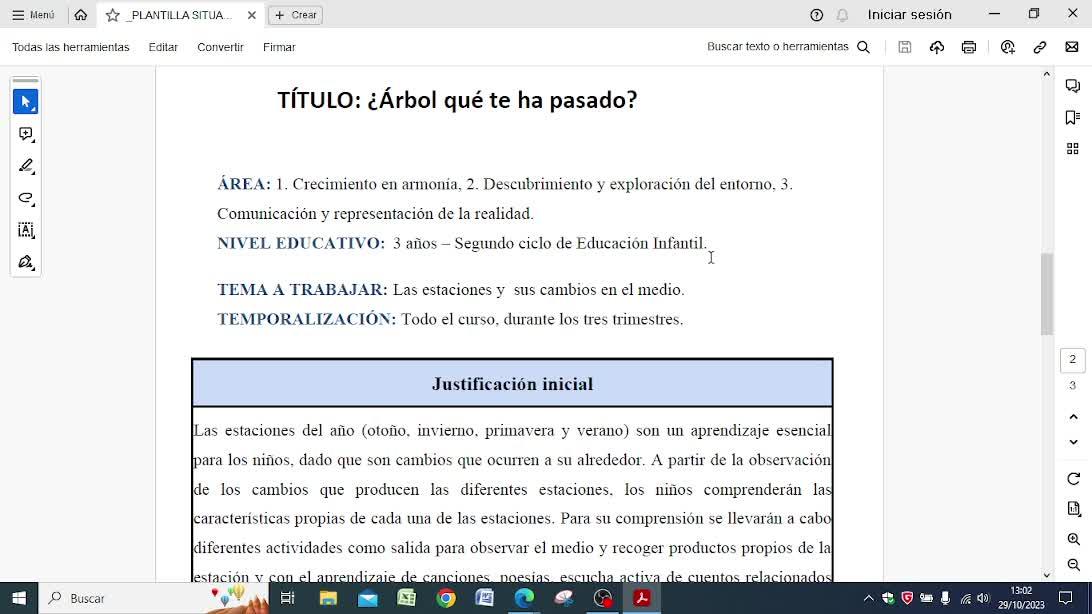
Task: Open the Convertir menu
Action: pyautogui.click(x=220, y=47)
